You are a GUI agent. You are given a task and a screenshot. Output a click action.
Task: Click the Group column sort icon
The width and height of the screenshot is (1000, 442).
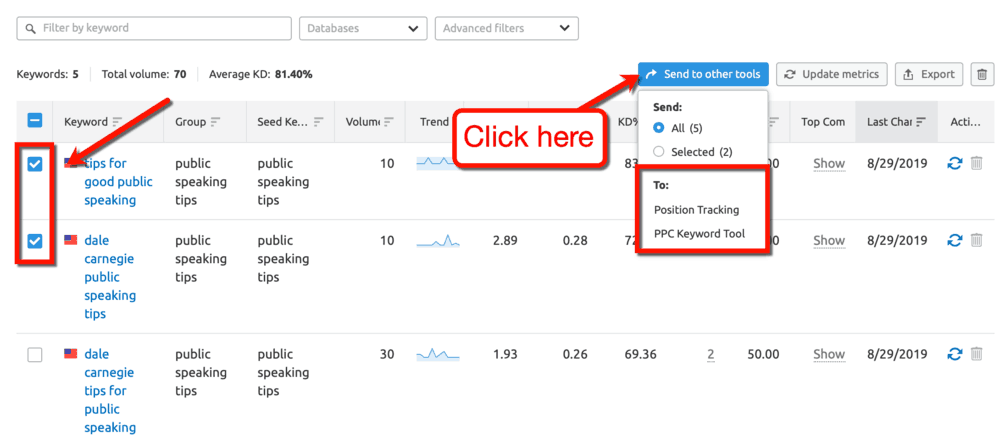pos(216,122)
